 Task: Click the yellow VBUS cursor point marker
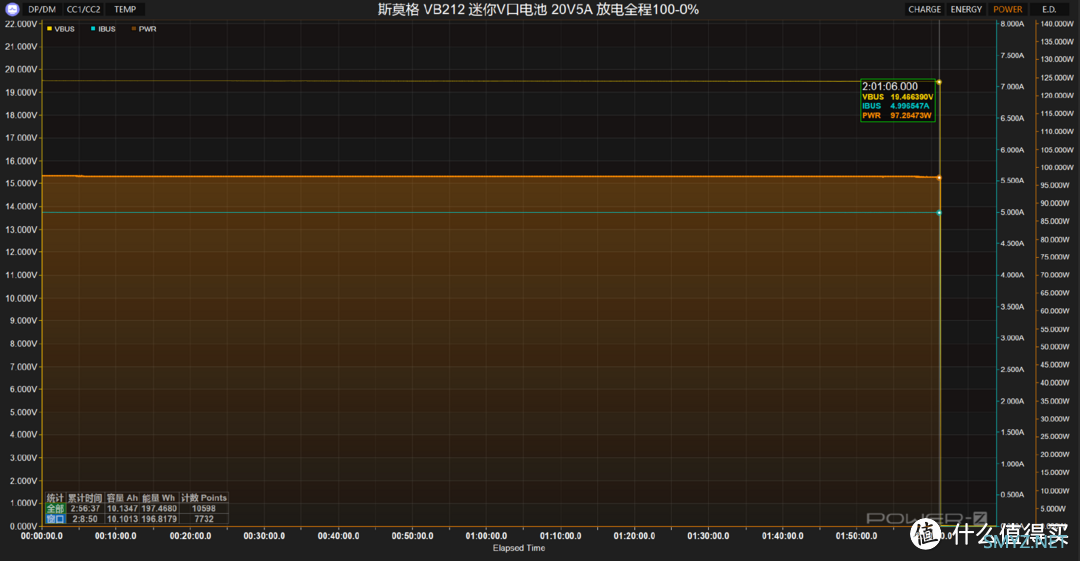tap(939, 82)
